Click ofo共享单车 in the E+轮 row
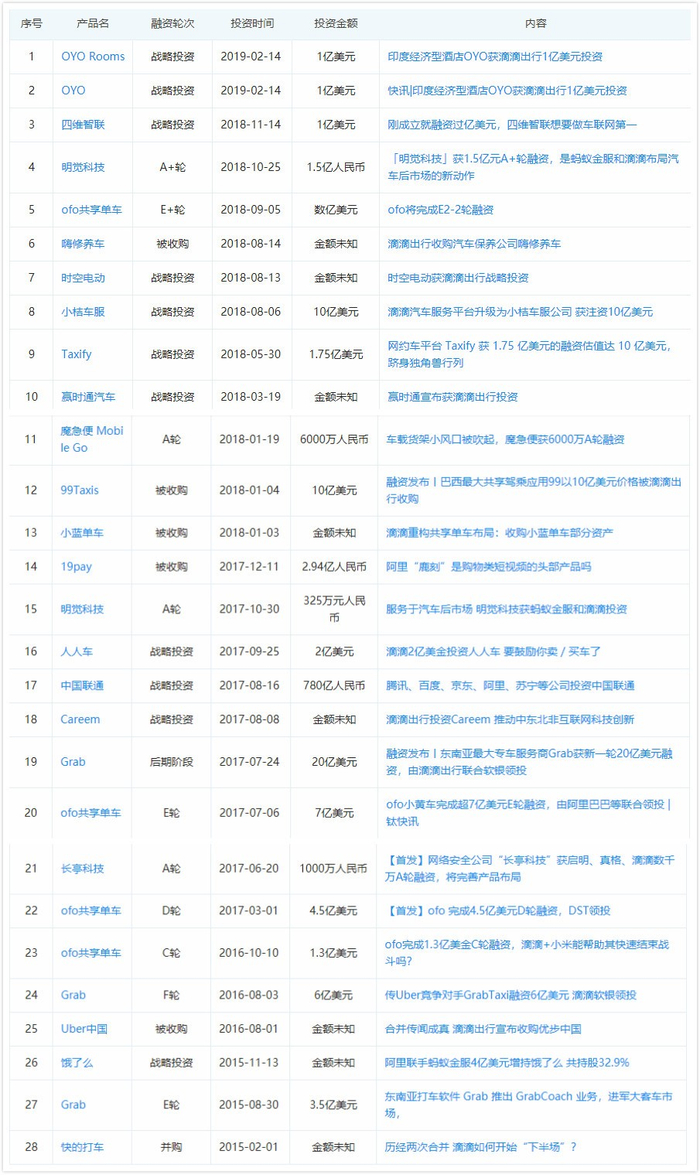The image size is (700, 1175). click(91, 210)
